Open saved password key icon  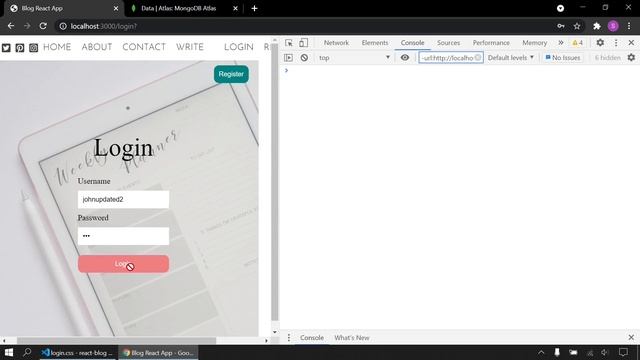561,26
